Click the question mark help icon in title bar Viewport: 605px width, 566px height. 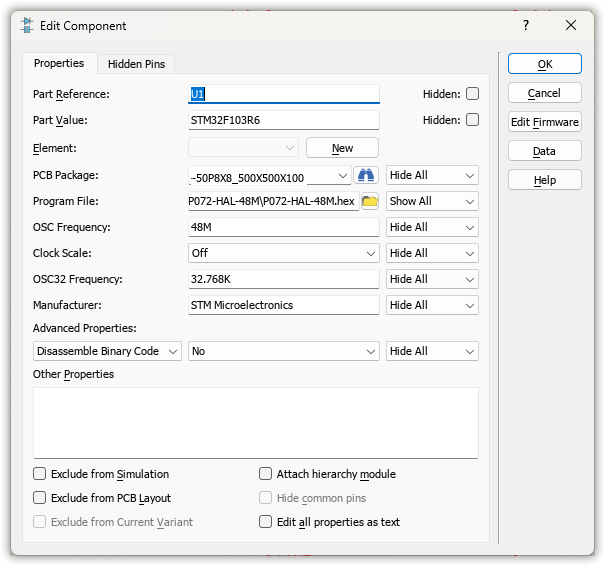[x=526, y=25]
